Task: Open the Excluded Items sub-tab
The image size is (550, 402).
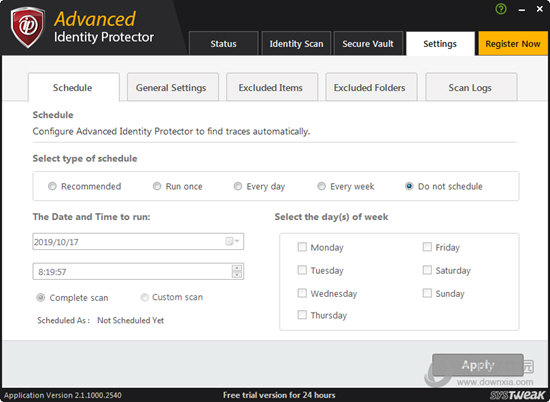Action: [x=272, y=87]
